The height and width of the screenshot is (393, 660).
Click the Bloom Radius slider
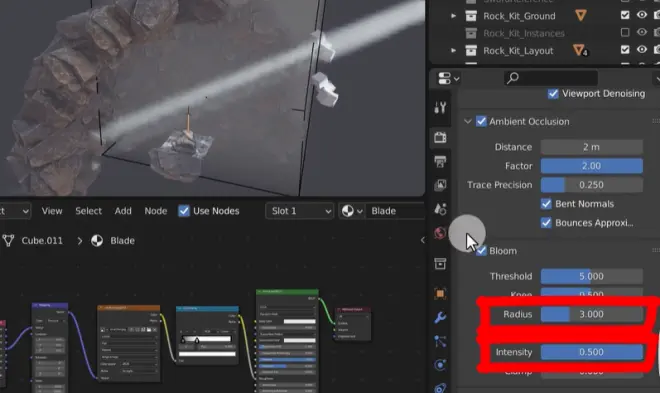click(591, 314)
